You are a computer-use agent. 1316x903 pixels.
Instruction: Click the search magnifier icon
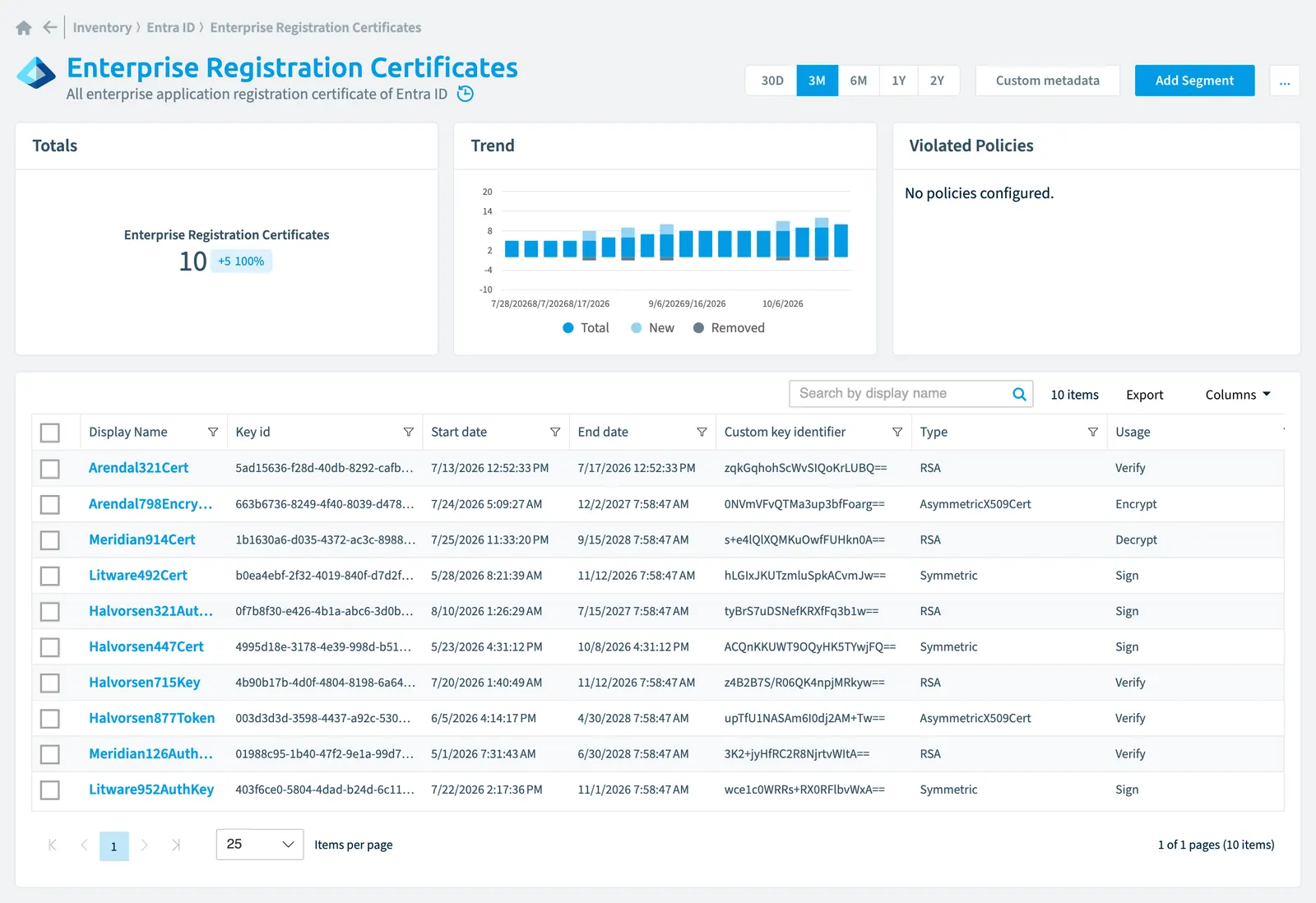[x=1019, y=394]
